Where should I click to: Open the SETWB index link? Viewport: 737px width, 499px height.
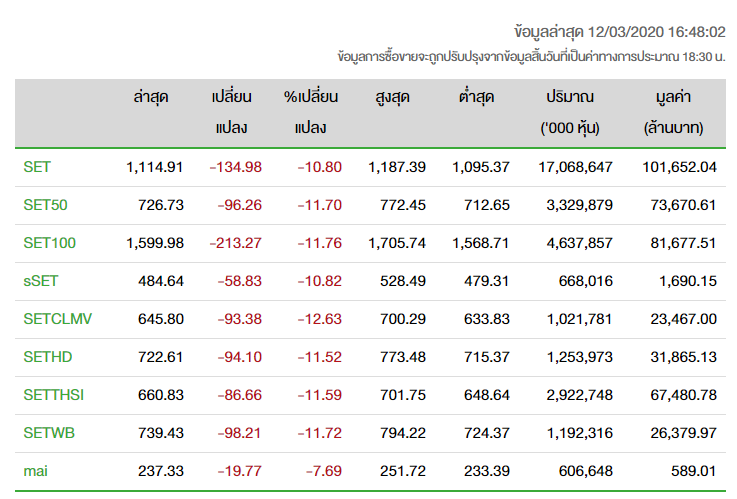coord(49,433)
